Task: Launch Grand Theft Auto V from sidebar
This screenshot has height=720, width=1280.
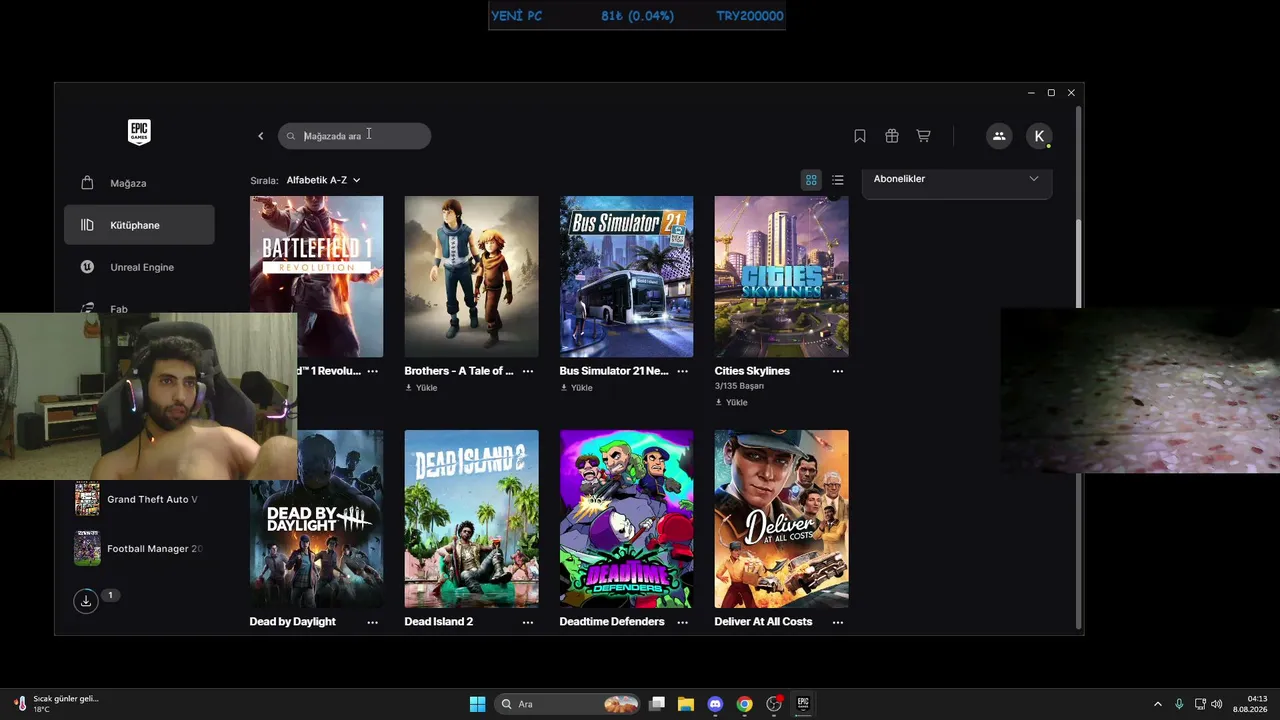Action: [x=139, y=499]
